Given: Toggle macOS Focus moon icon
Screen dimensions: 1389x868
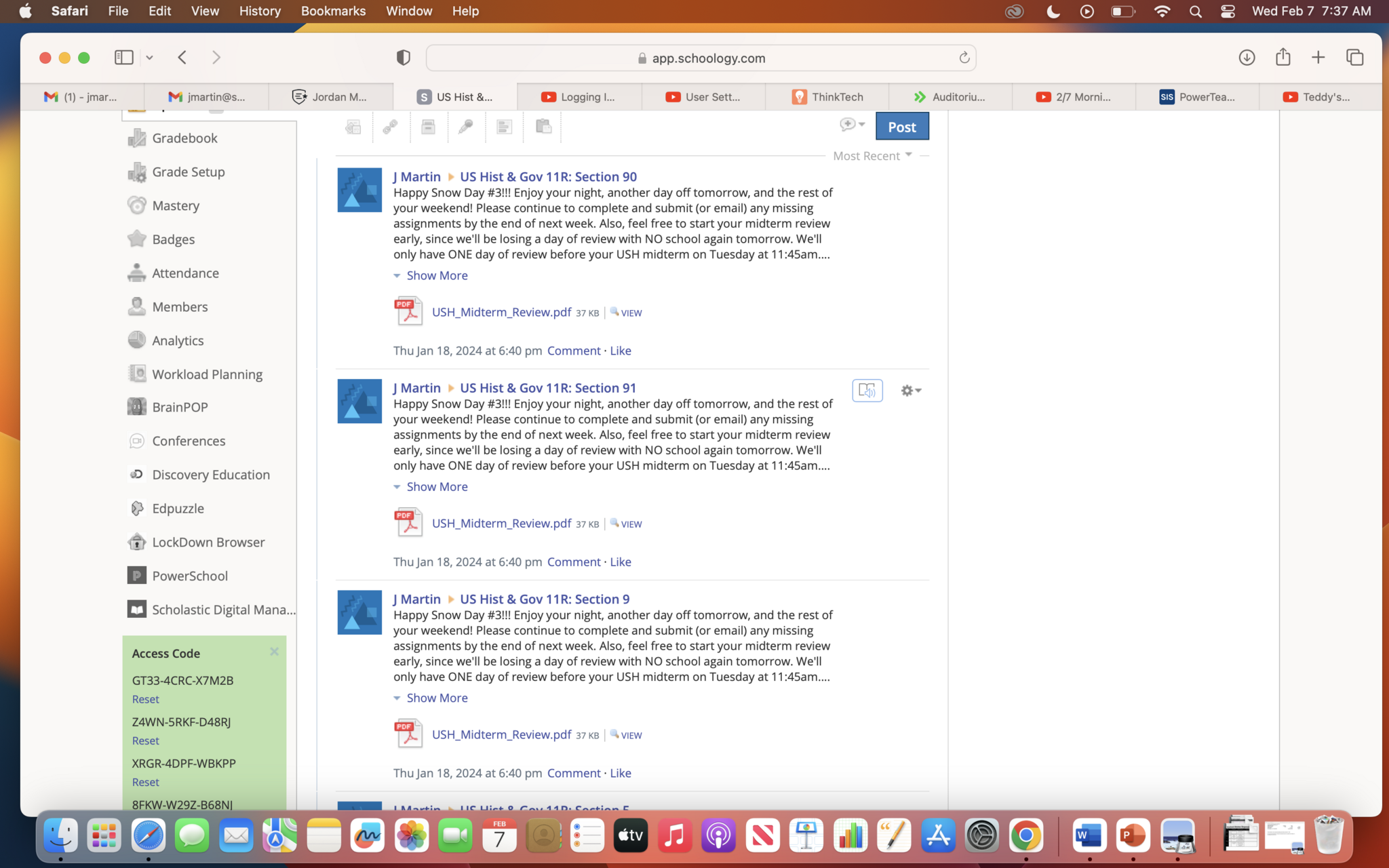Looking at the screenshot, I should click(1053, 11).
